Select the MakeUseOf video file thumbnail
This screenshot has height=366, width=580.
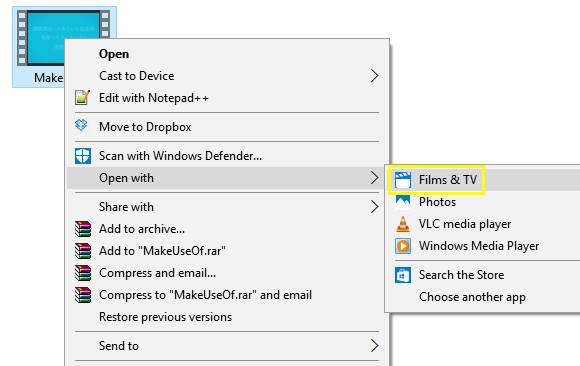point(64,39)
